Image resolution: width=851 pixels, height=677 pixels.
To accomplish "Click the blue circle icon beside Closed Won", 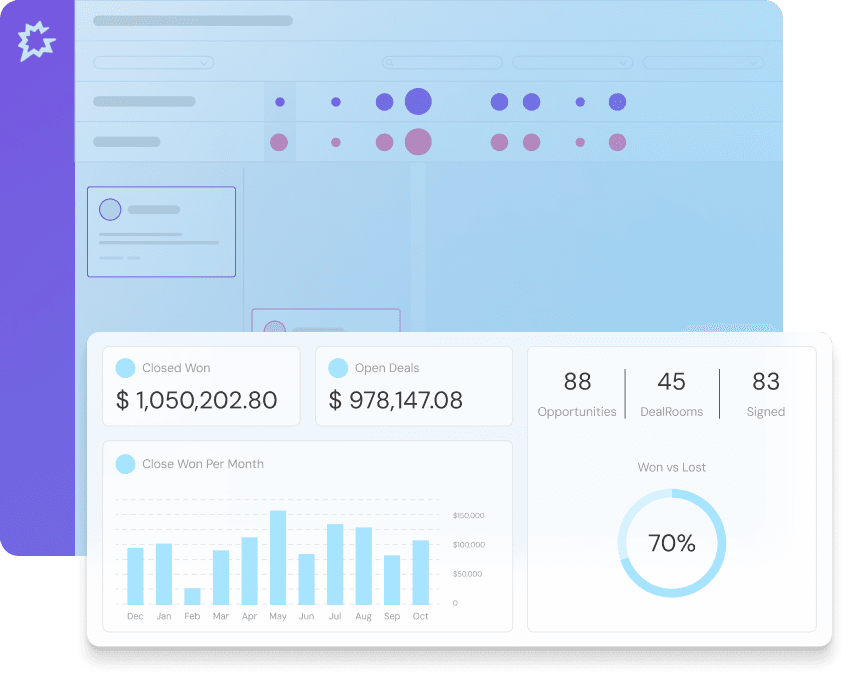I will [125, 368].
